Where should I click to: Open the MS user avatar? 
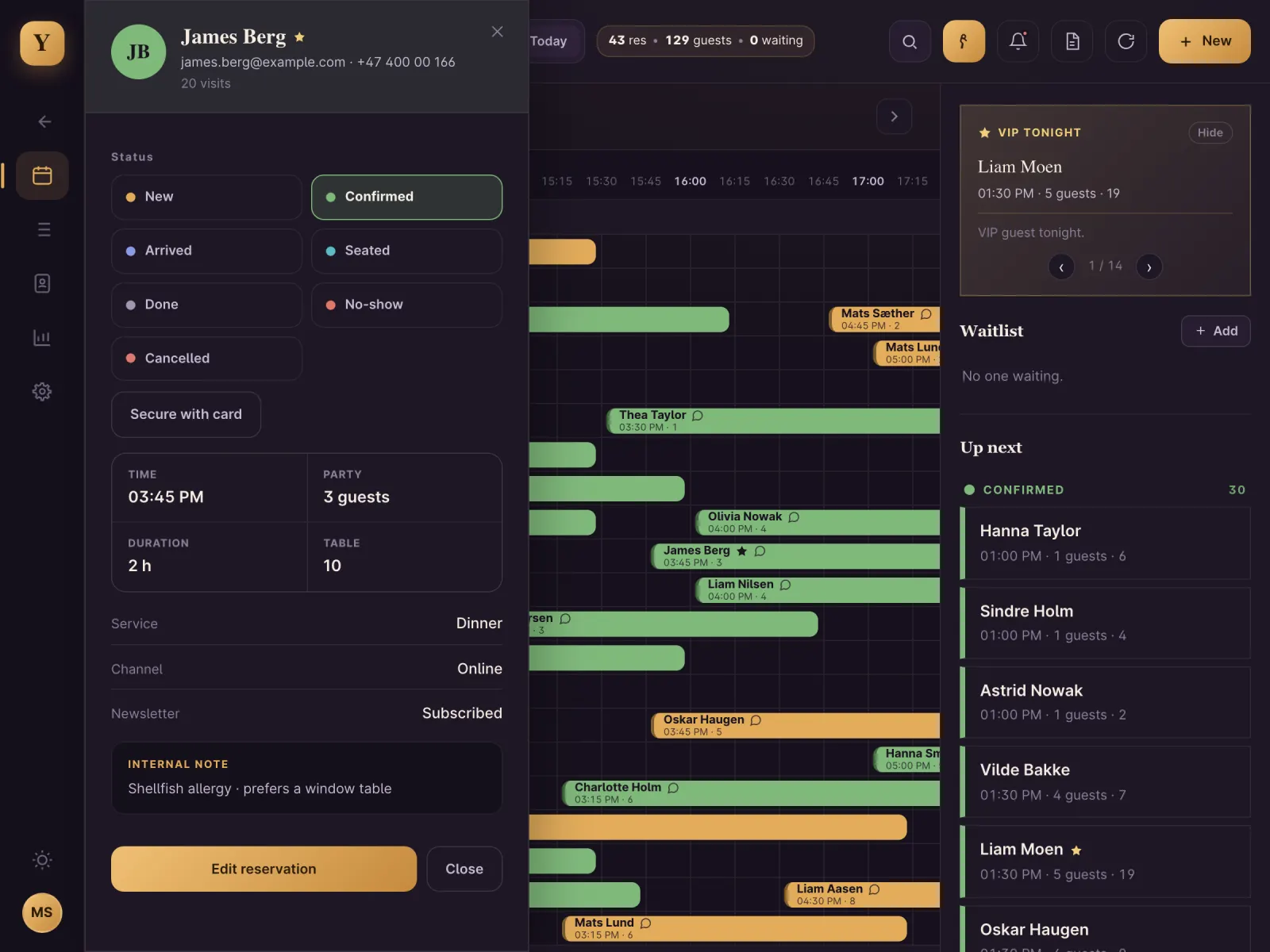[42, 912]
